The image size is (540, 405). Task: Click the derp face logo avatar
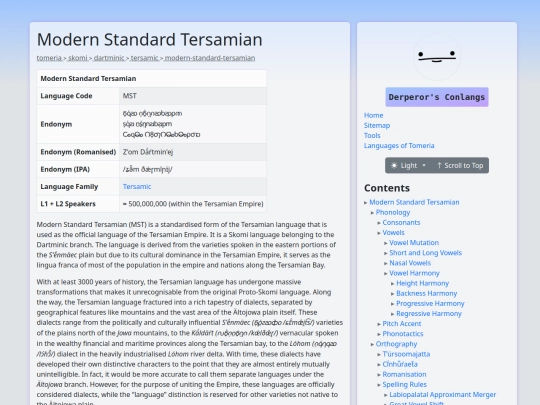point(437,56)
